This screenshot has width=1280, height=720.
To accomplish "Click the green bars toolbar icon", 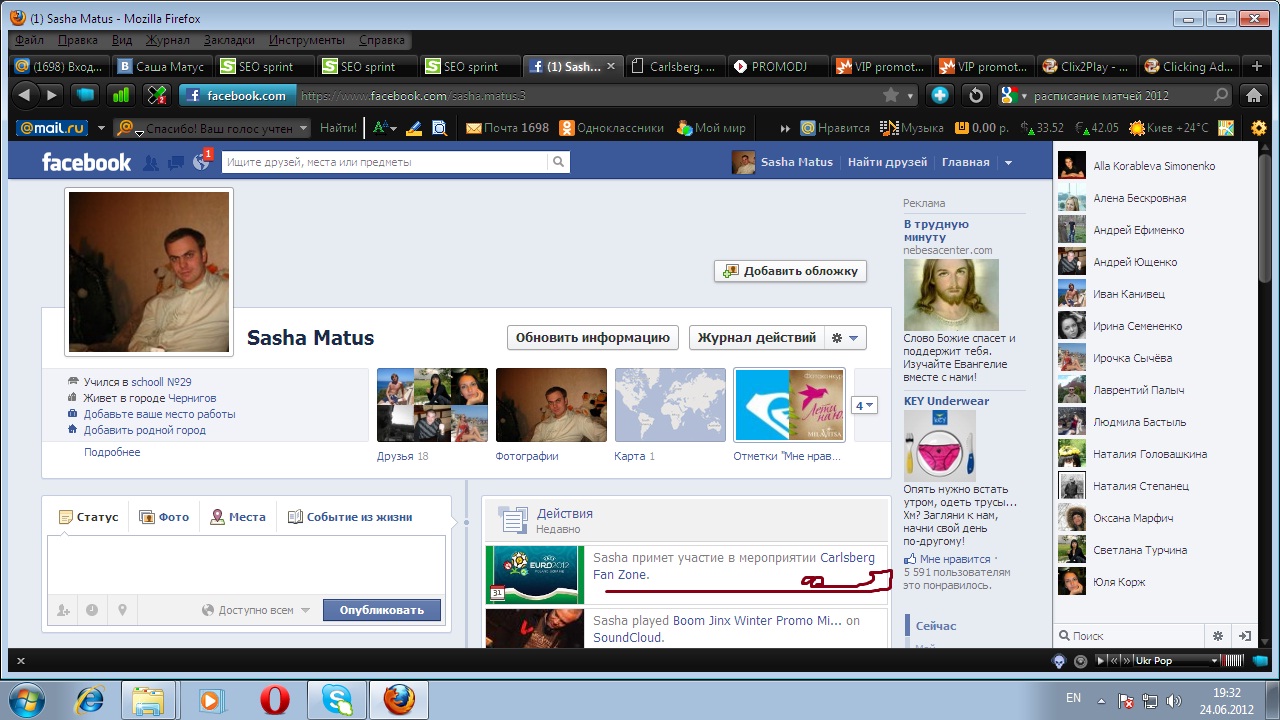I will pos(120,95).
